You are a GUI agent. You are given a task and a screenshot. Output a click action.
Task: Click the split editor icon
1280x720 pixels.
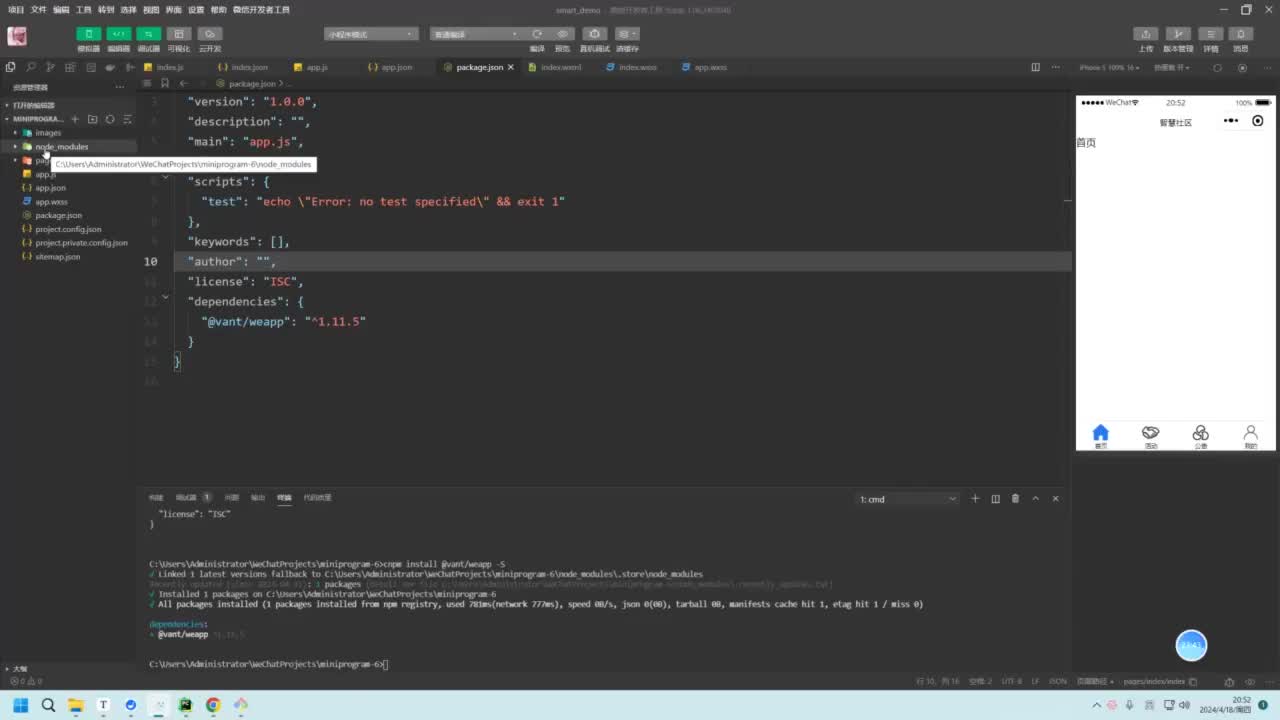tap(1035, 67)
